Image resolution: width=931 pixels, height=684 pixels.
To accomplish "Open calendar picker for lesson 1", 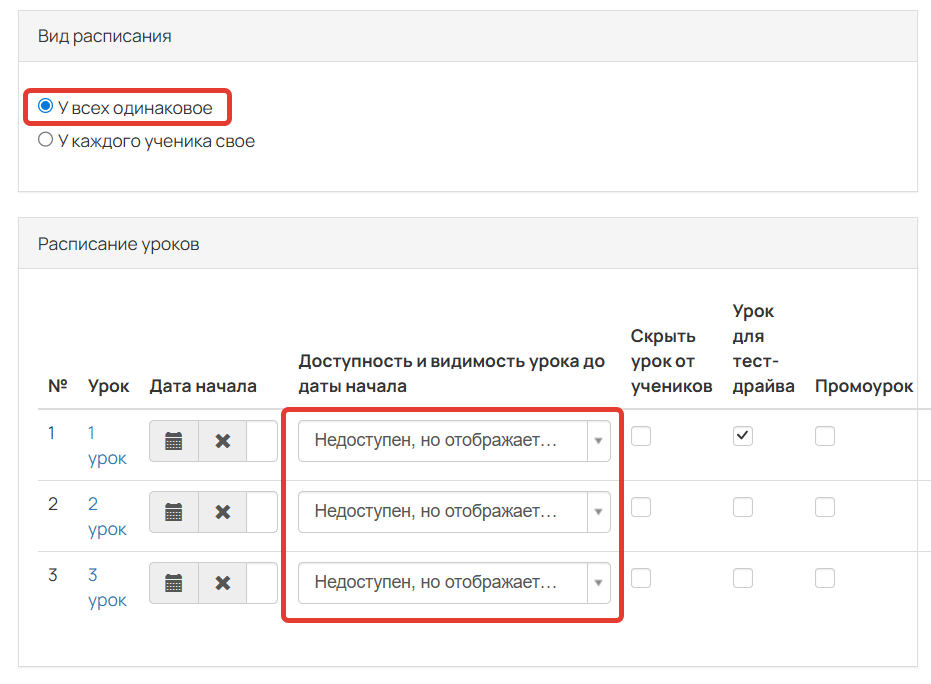I will (174, 441).
